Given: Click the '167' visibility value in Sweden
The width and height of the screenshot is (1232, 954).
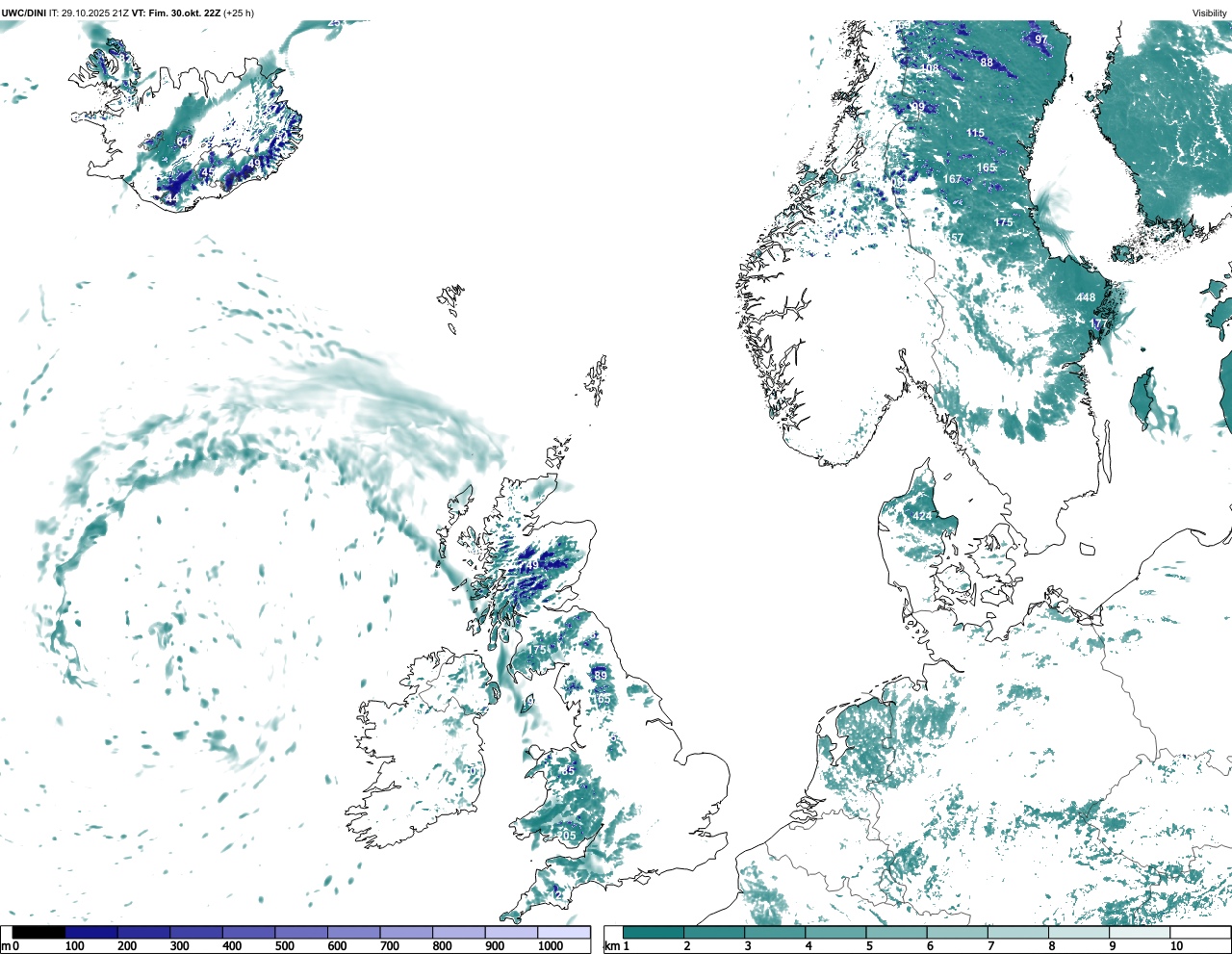Looking at the screenshot, I should coord(952,179).
